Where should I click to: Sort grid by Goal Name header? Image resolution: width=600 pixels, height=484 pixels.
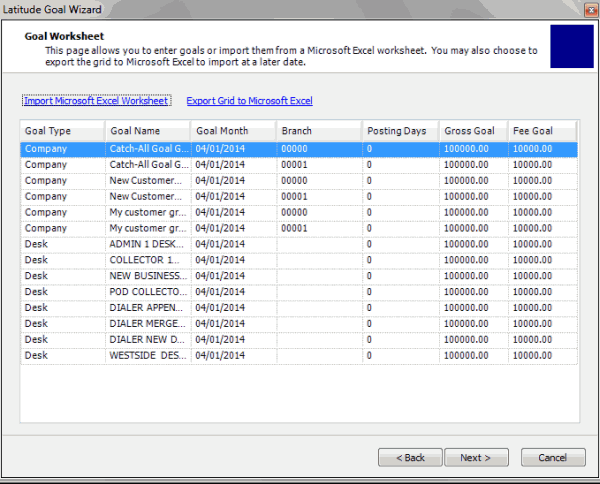[148, 131]
